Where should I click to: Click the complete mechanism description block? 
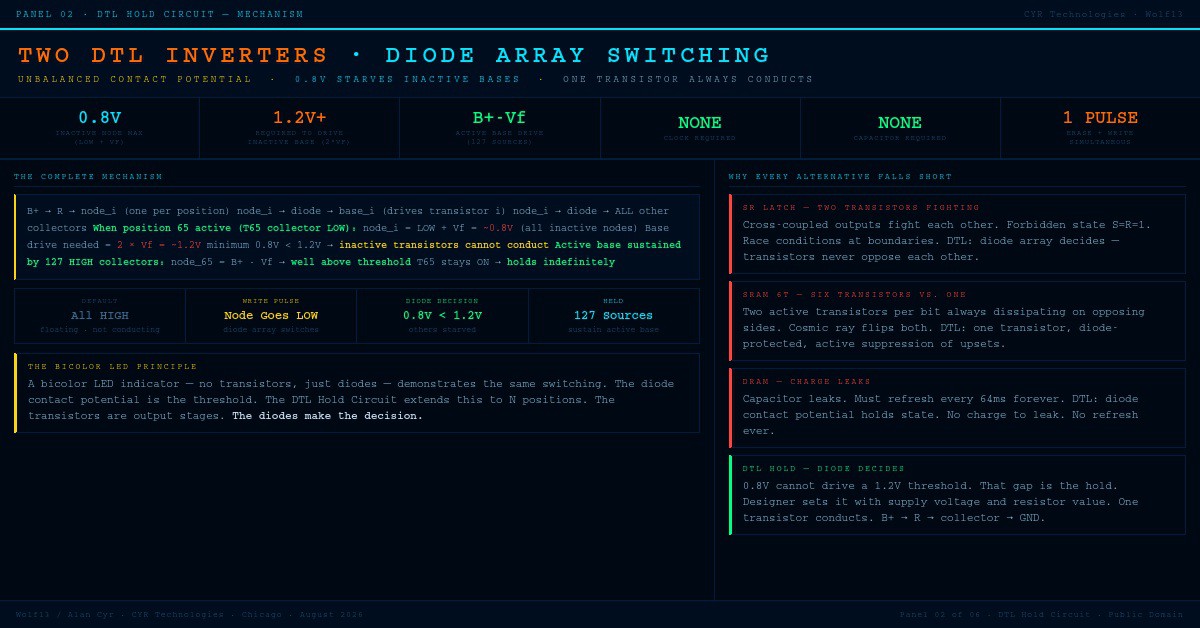357,237
